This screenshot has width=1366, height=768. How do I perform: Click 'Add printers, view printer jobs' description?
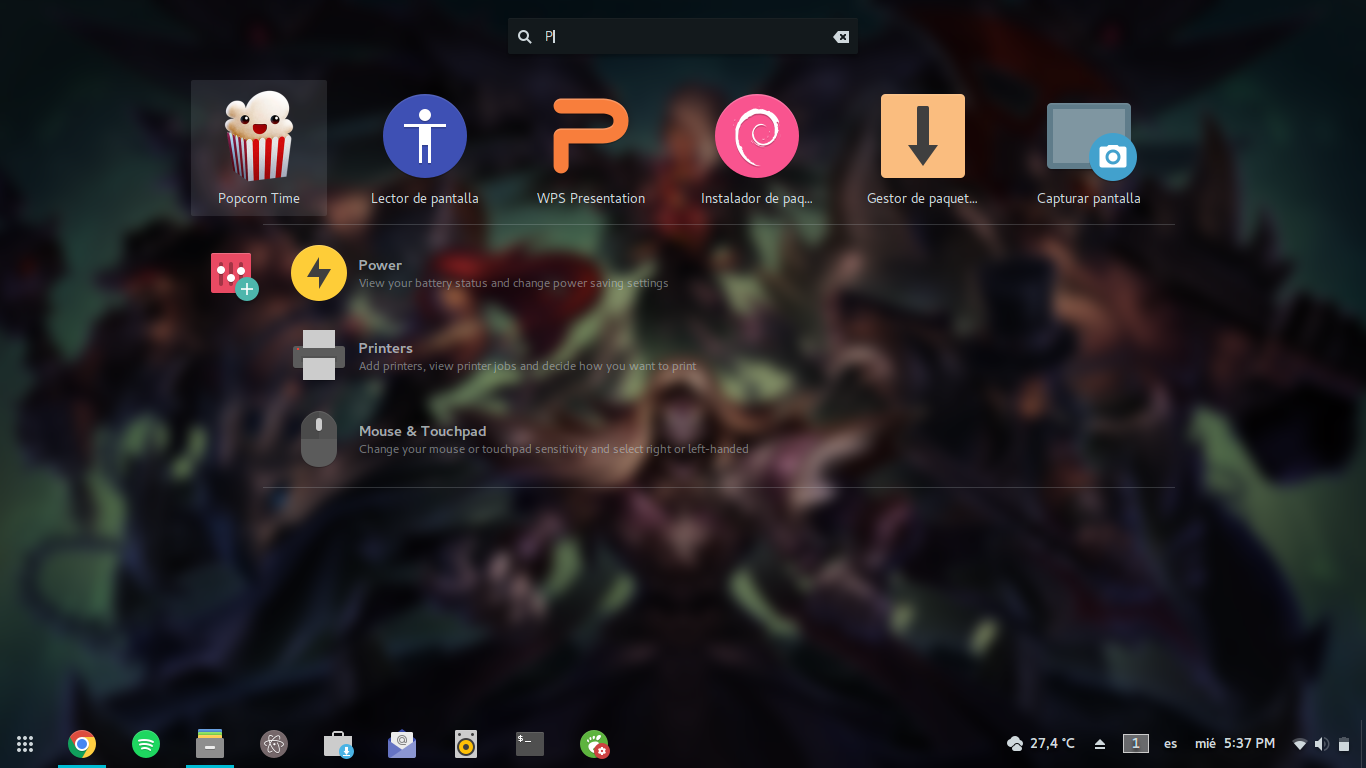pos(527,366)
